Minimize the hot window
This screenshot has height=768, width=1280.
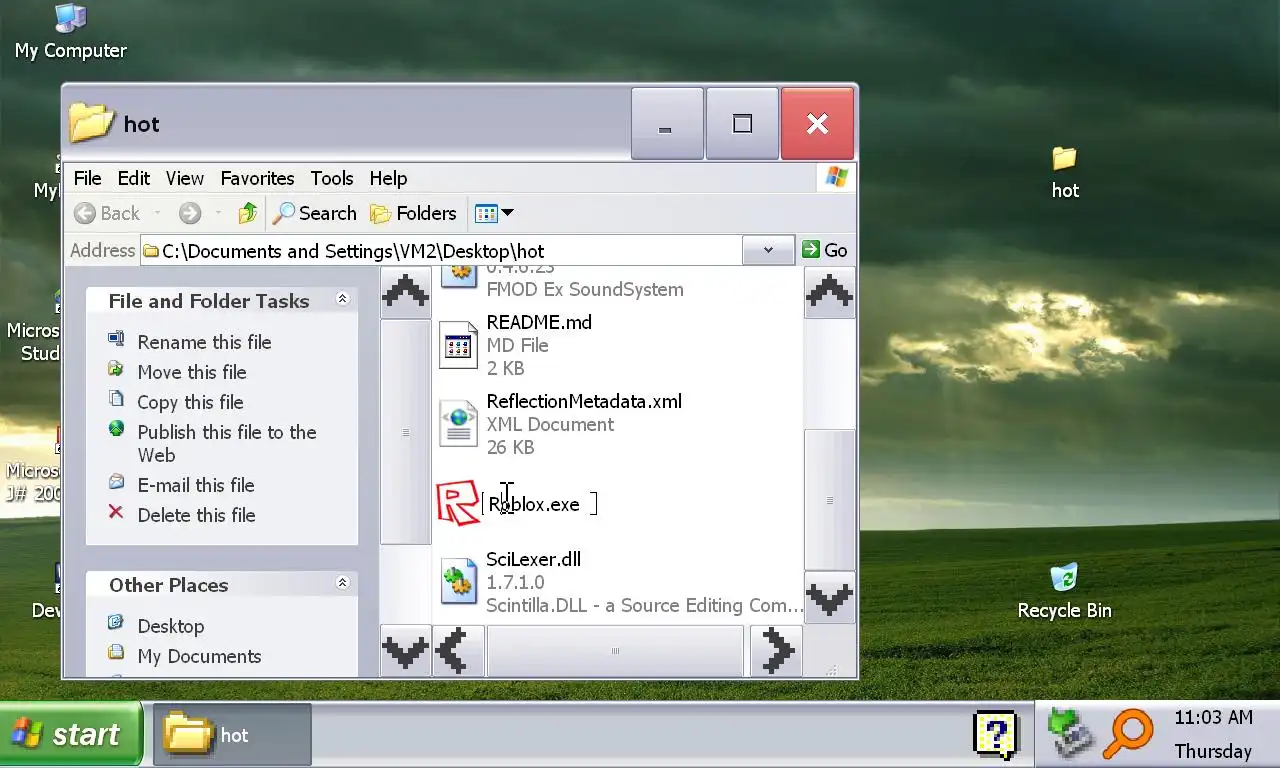click(667, 124)
